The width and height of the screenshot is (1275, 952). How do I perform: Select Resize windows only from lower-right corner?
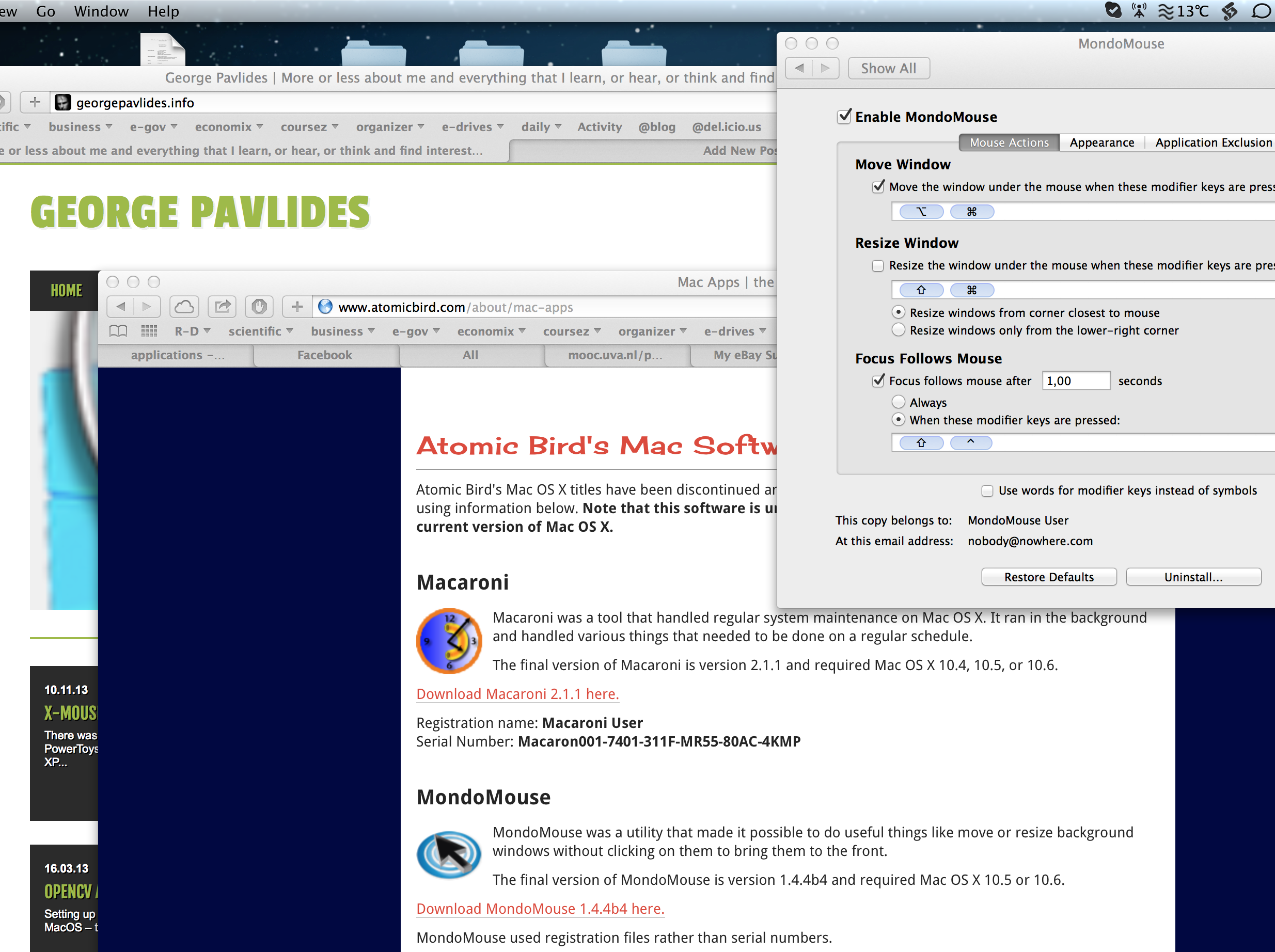(x=898, y=330)
